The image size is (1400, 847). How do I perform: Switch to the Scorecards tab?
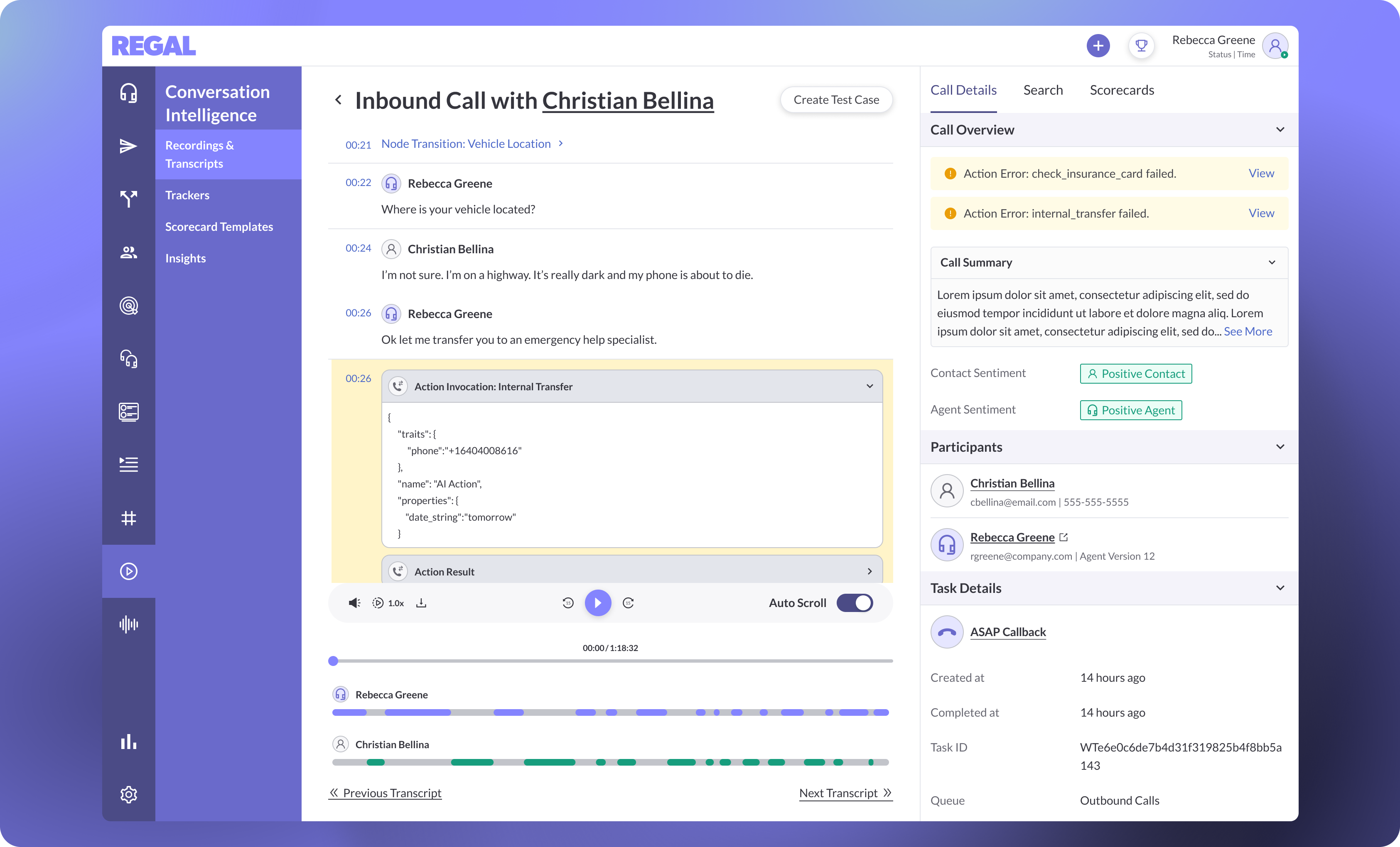1122,90
